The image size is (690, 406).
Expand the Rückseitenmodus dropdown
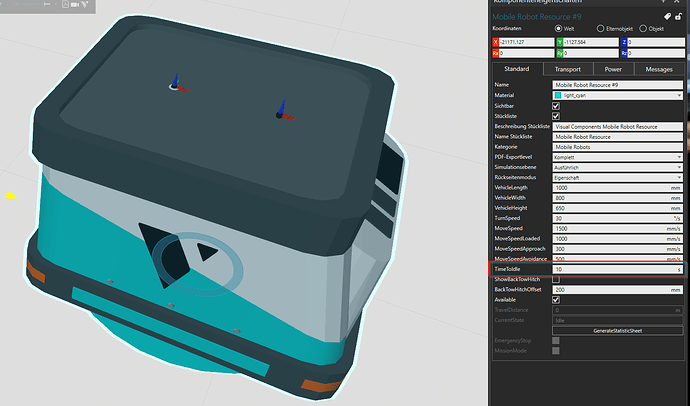point(619,177)
